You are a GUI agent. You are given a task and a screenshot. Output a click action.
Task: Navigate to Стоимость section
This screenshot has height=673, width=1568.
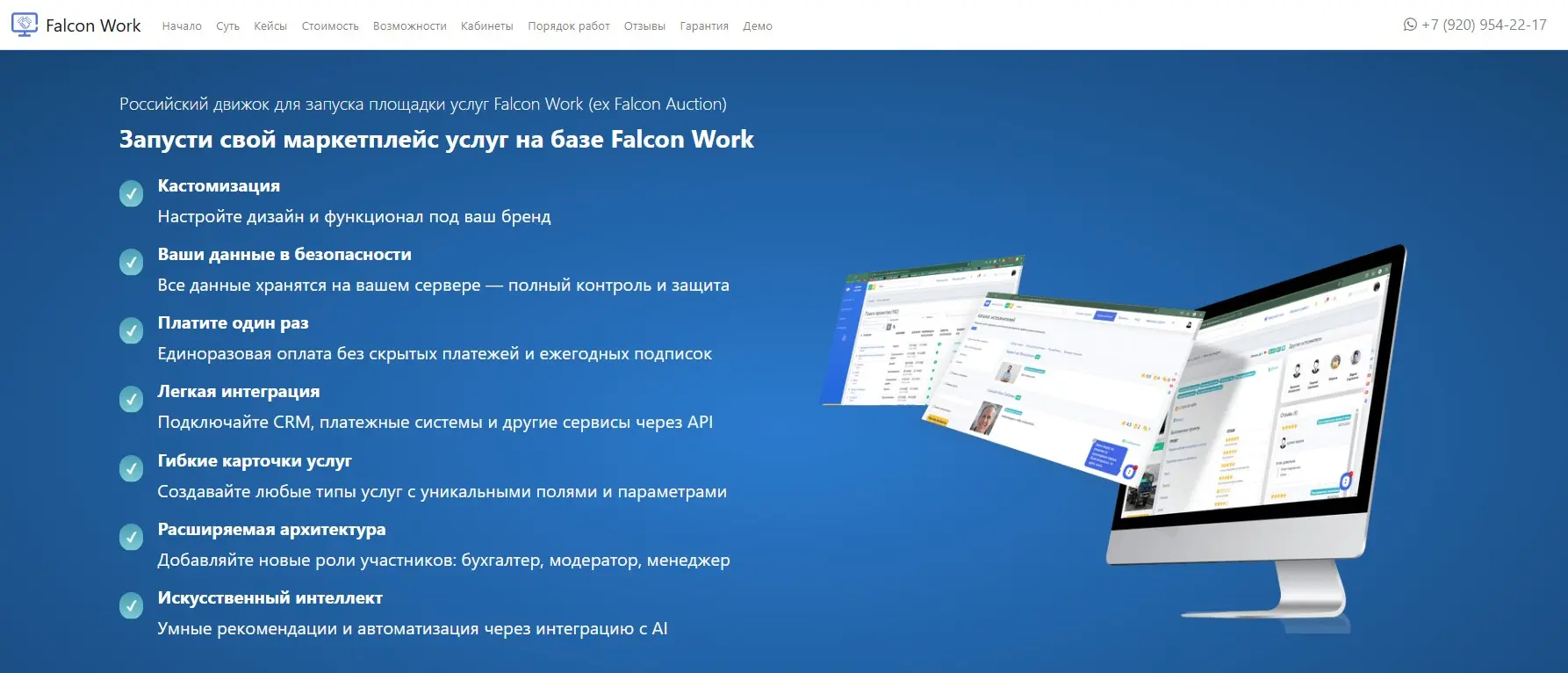(330, 26)
